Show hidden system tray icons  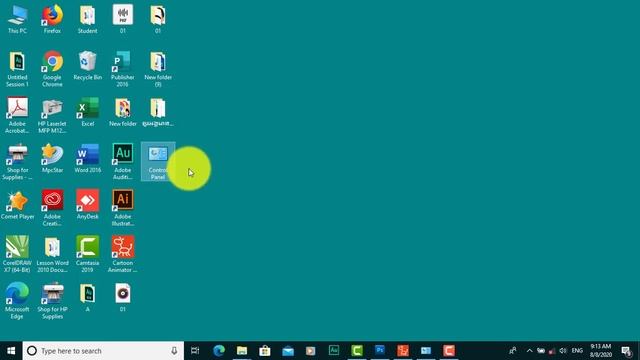click(529, 351)
